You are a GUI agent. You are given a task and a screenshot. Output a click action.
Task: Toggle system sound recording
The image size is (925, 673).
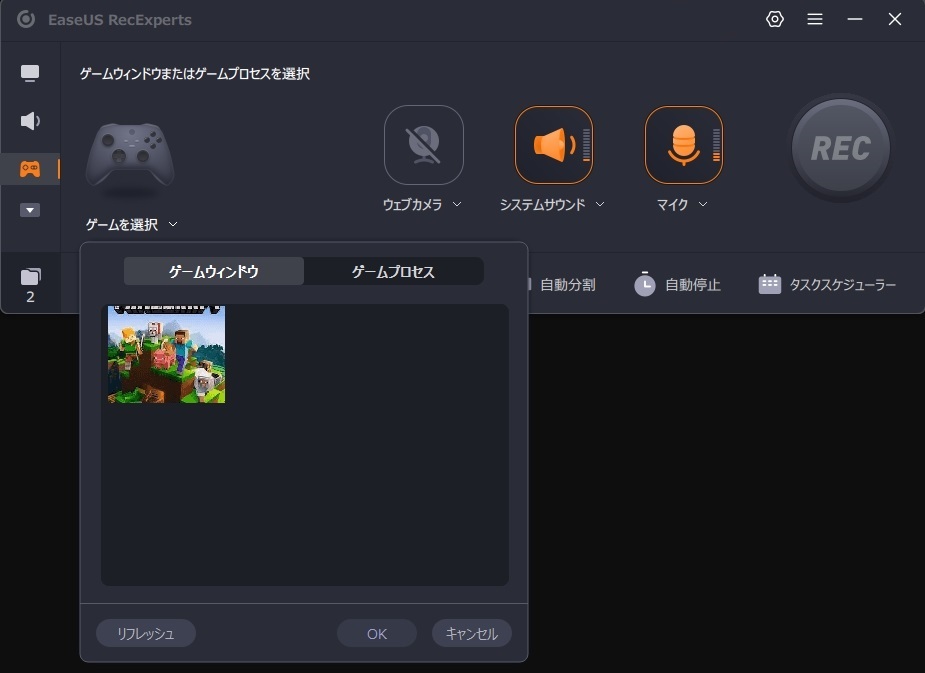pos(554,145)
